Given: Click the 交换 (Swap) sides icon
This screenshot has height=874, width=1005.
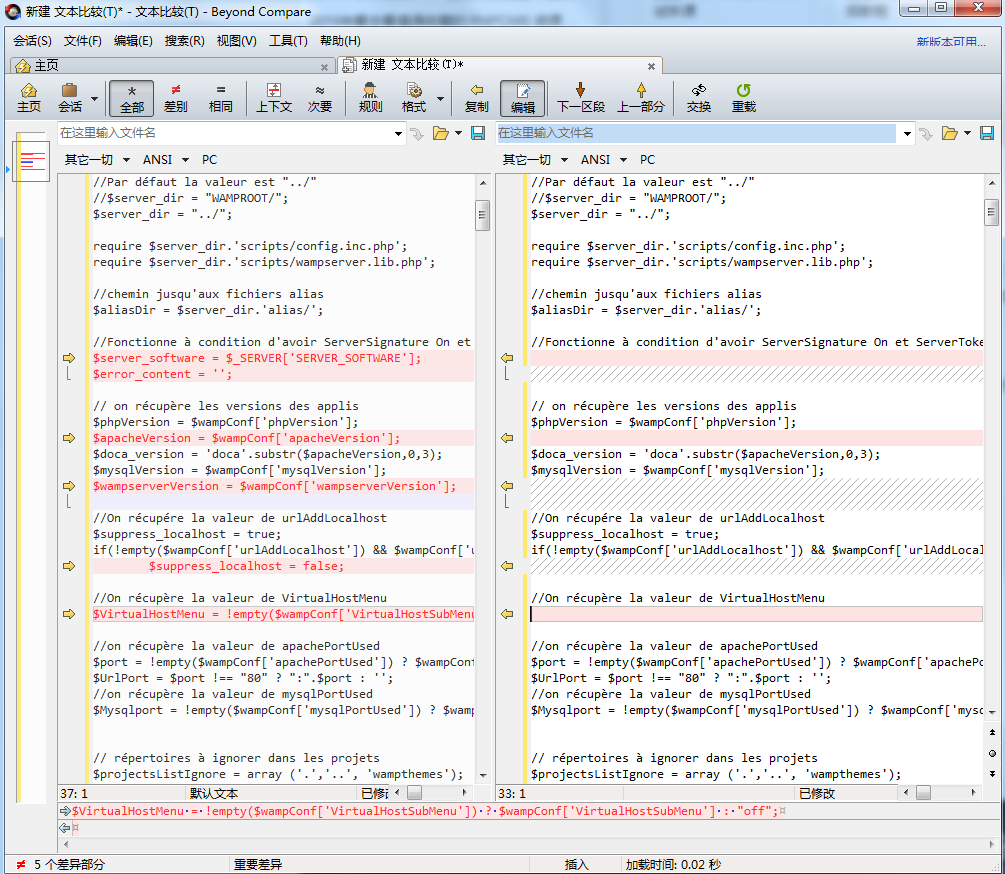Looking at the screenshot, I should [x=699, y=97].
